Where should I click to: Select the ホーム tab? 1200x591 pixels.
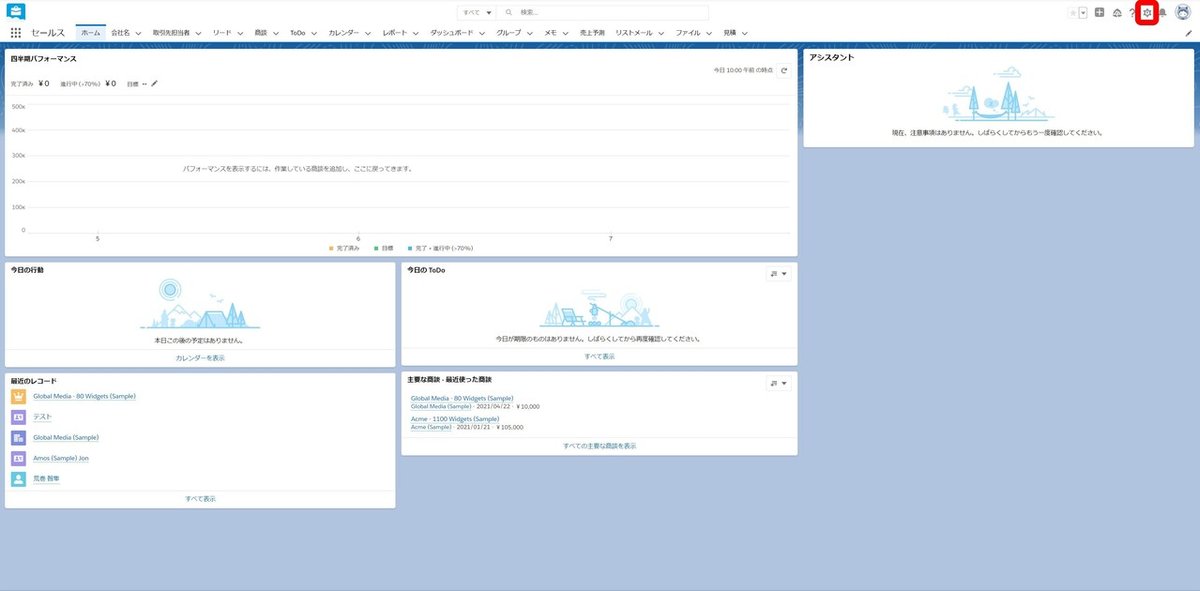point(90,33)
